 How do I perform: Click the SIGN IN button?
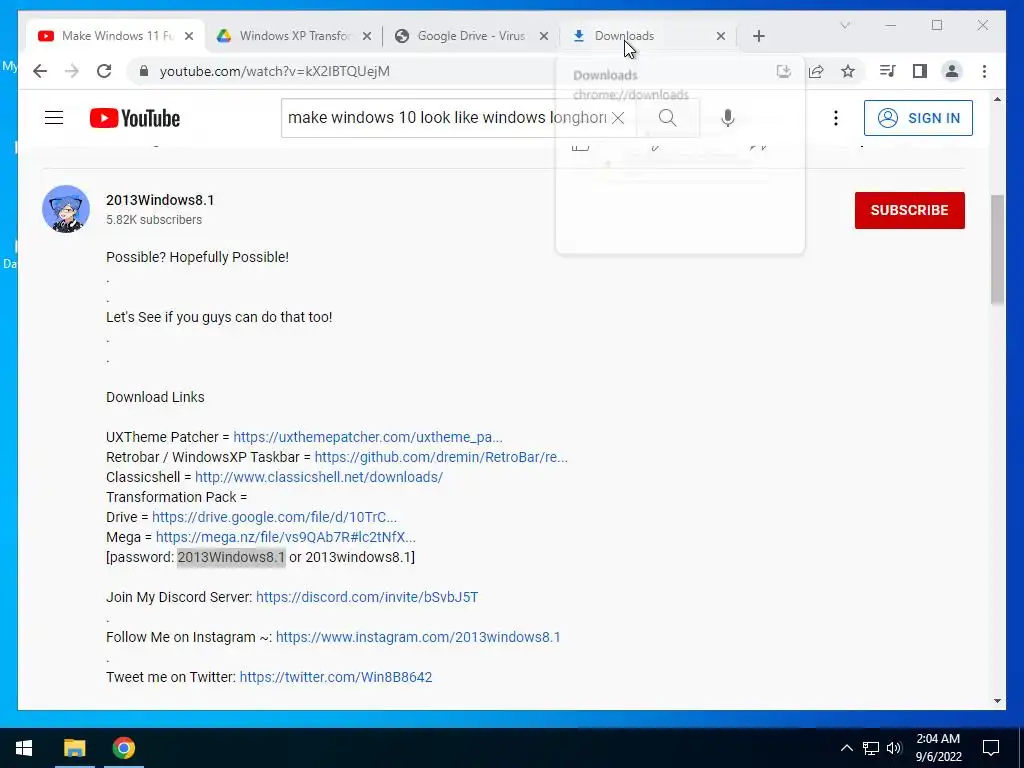[918, 118]
